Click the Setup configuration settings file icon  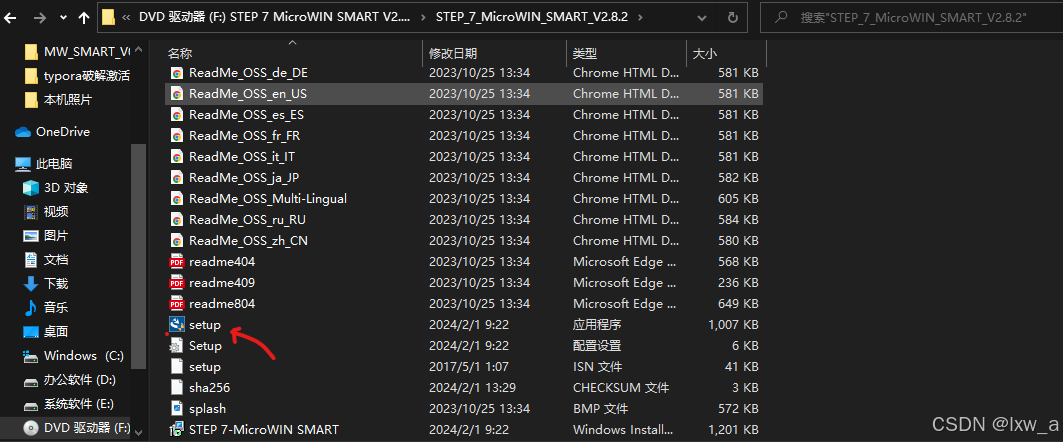177,346
